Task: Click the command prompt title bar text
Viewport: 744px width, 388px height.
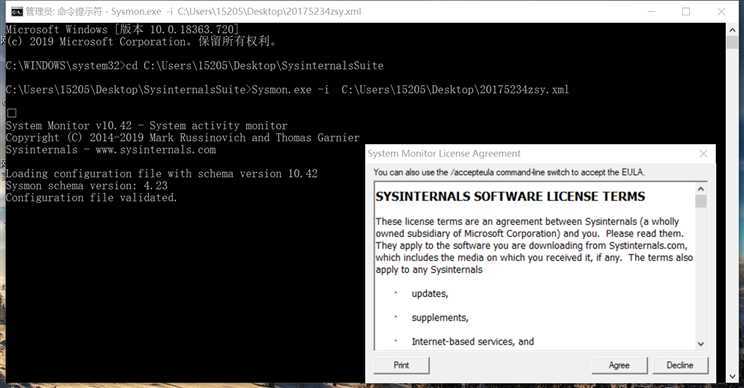Action: pos(194,11)
